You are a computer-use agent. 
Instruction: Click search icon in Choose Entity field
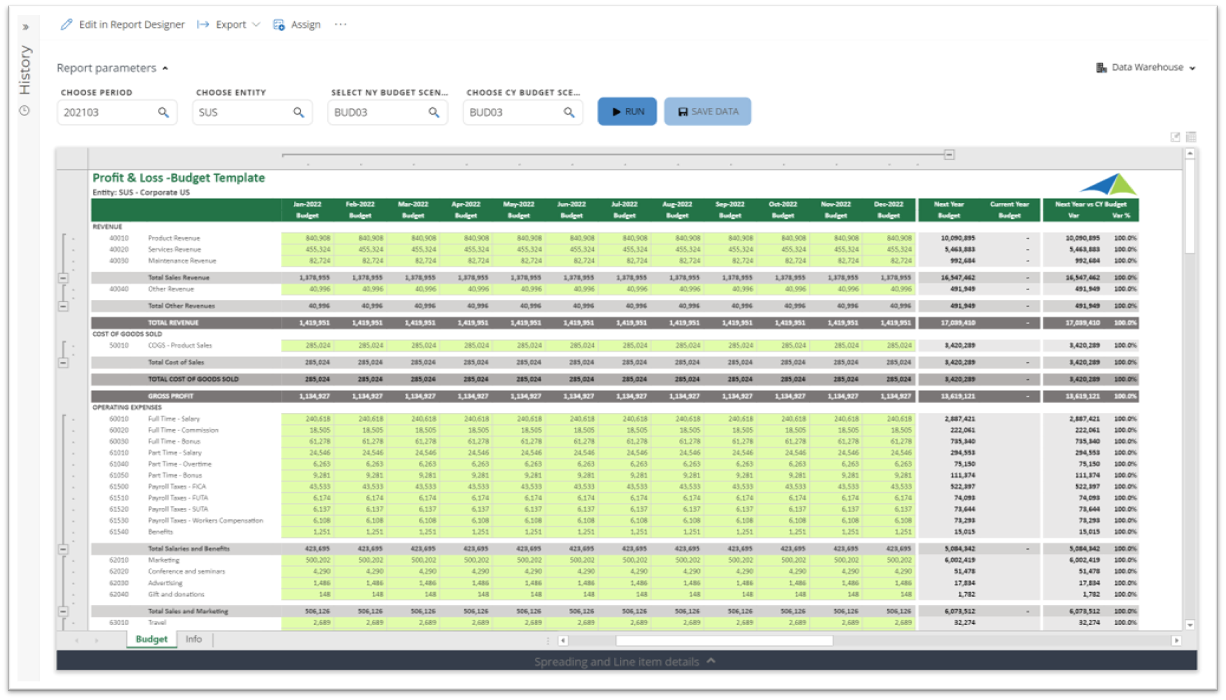tap(298, 113)
